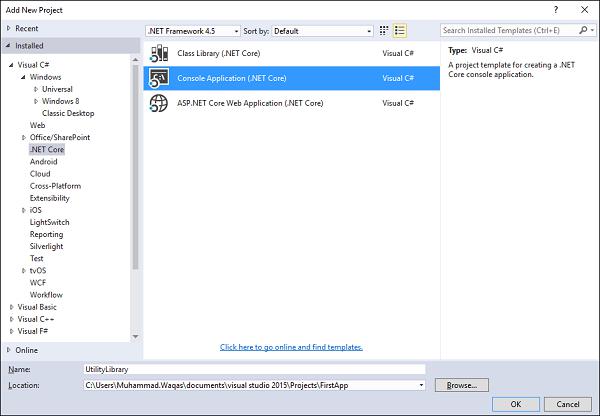Open the Location path dropdown
The width and height of the screenshot is (600, 416).
421,384
